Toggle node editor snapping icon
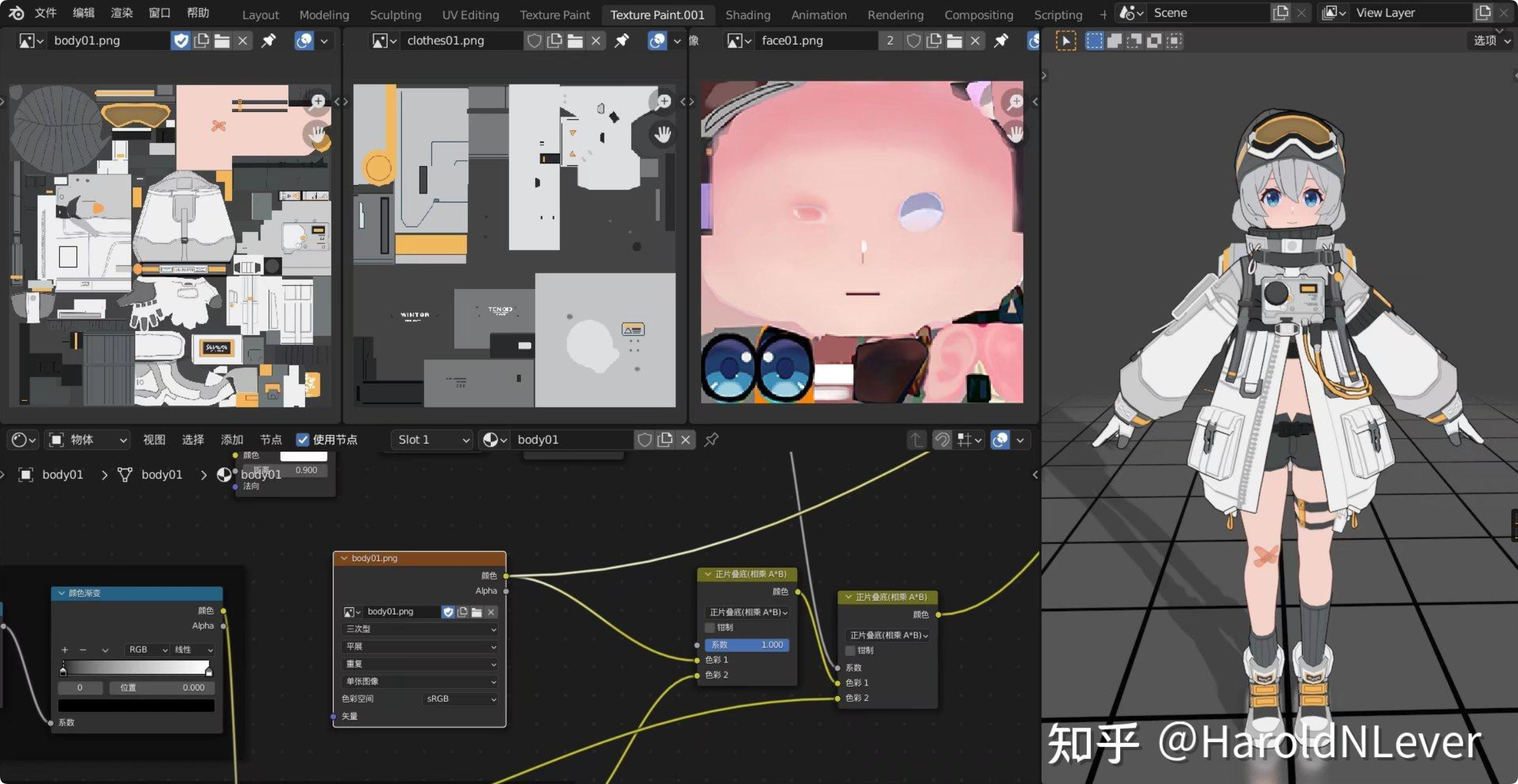 pyautogui.click(x=942, y=440)
